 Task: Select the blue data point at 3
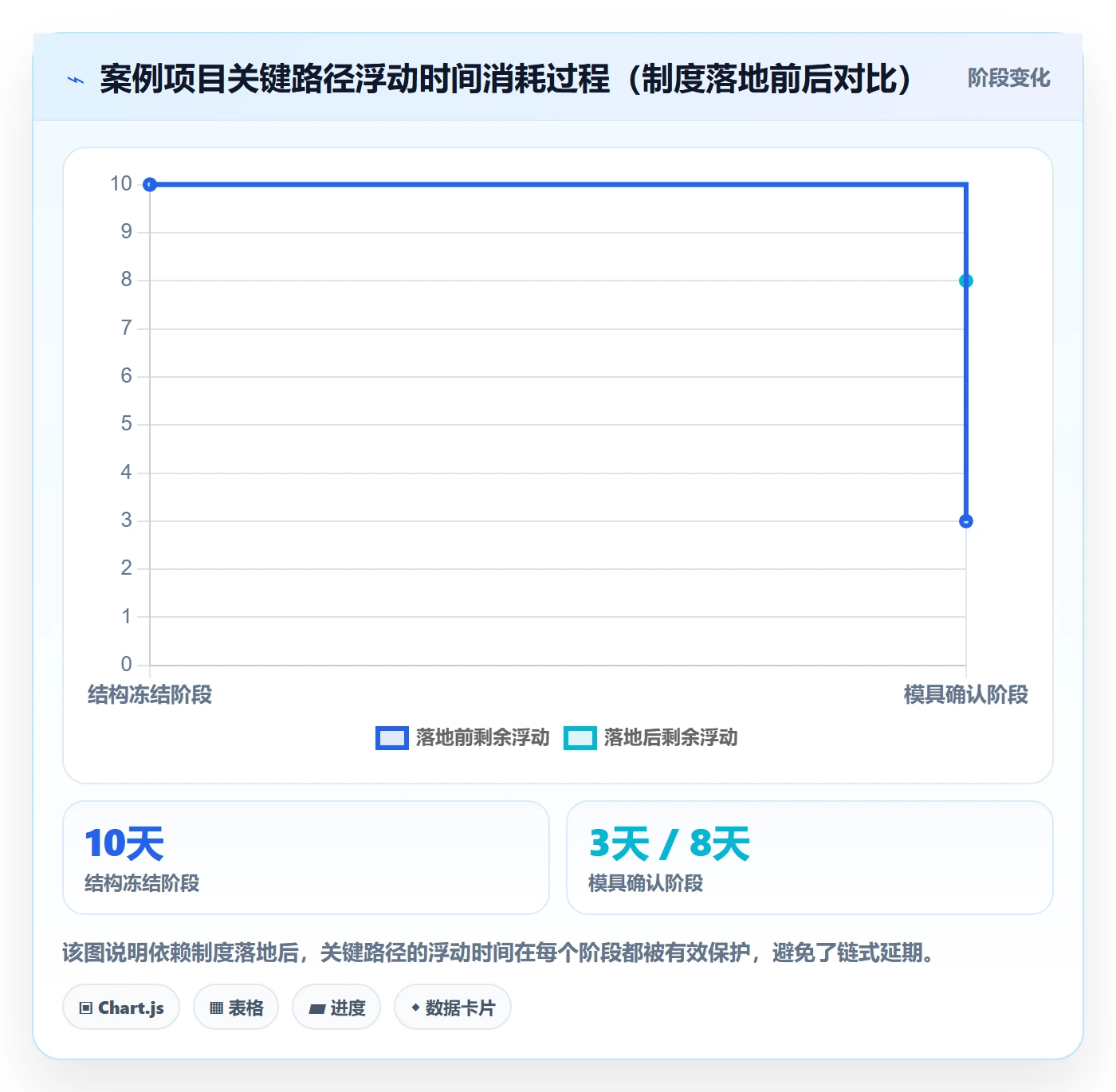click(x=966, y=521)
